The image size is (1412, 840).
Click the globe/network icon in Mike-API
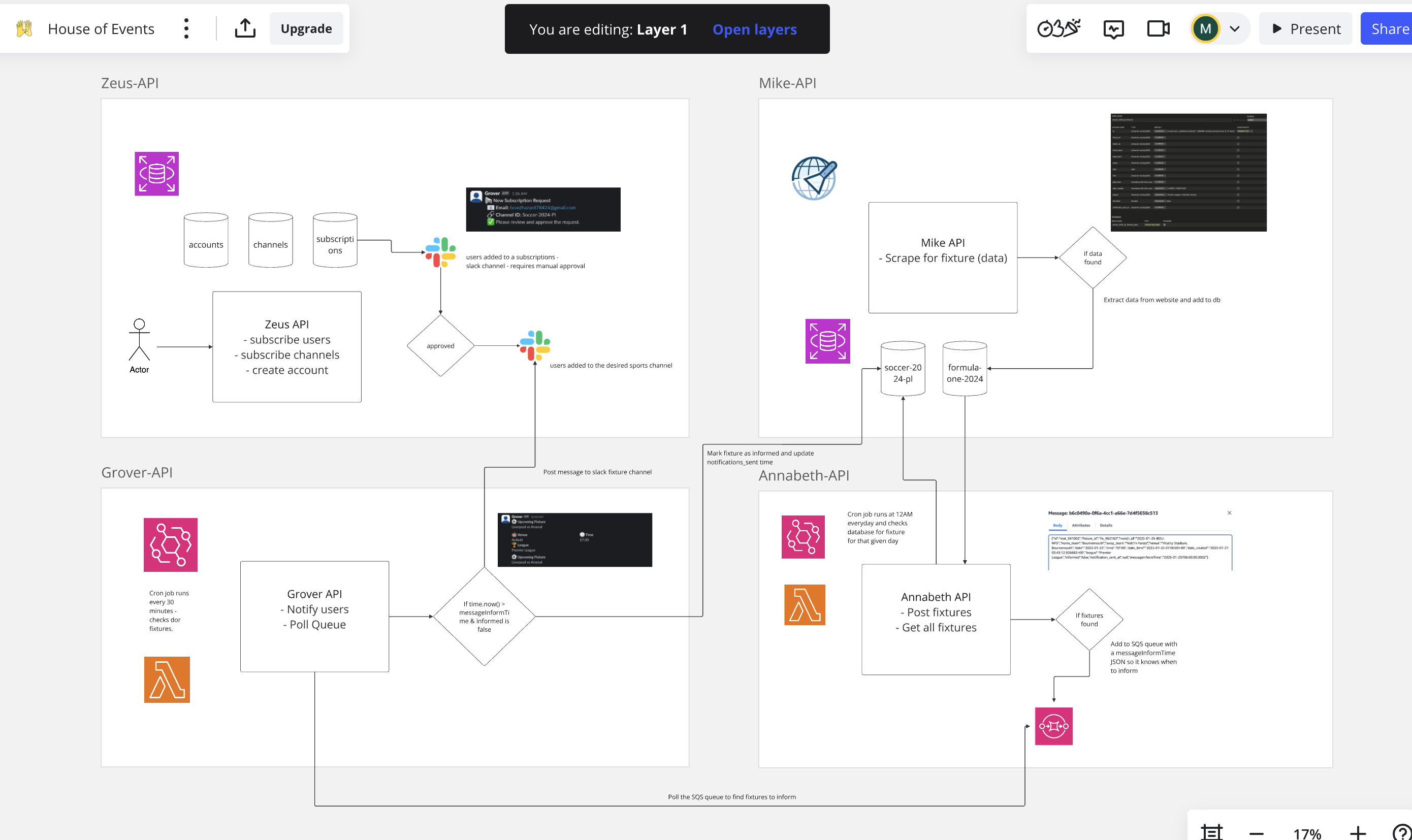tap(814, 178)
